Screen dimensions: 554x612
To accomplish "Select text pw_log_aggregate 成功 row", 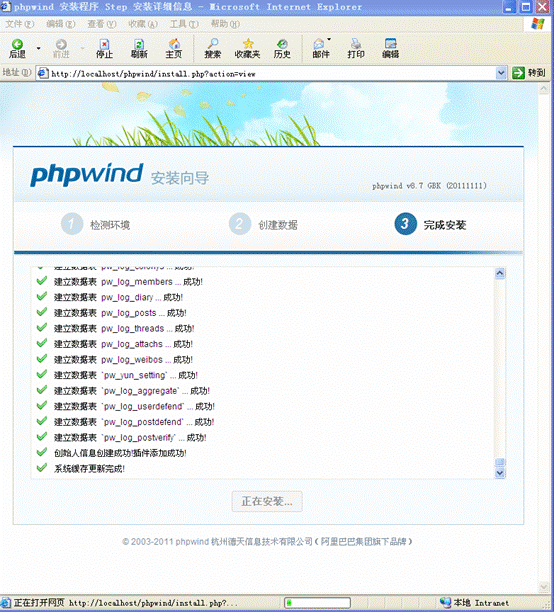I will coord(132,391).
